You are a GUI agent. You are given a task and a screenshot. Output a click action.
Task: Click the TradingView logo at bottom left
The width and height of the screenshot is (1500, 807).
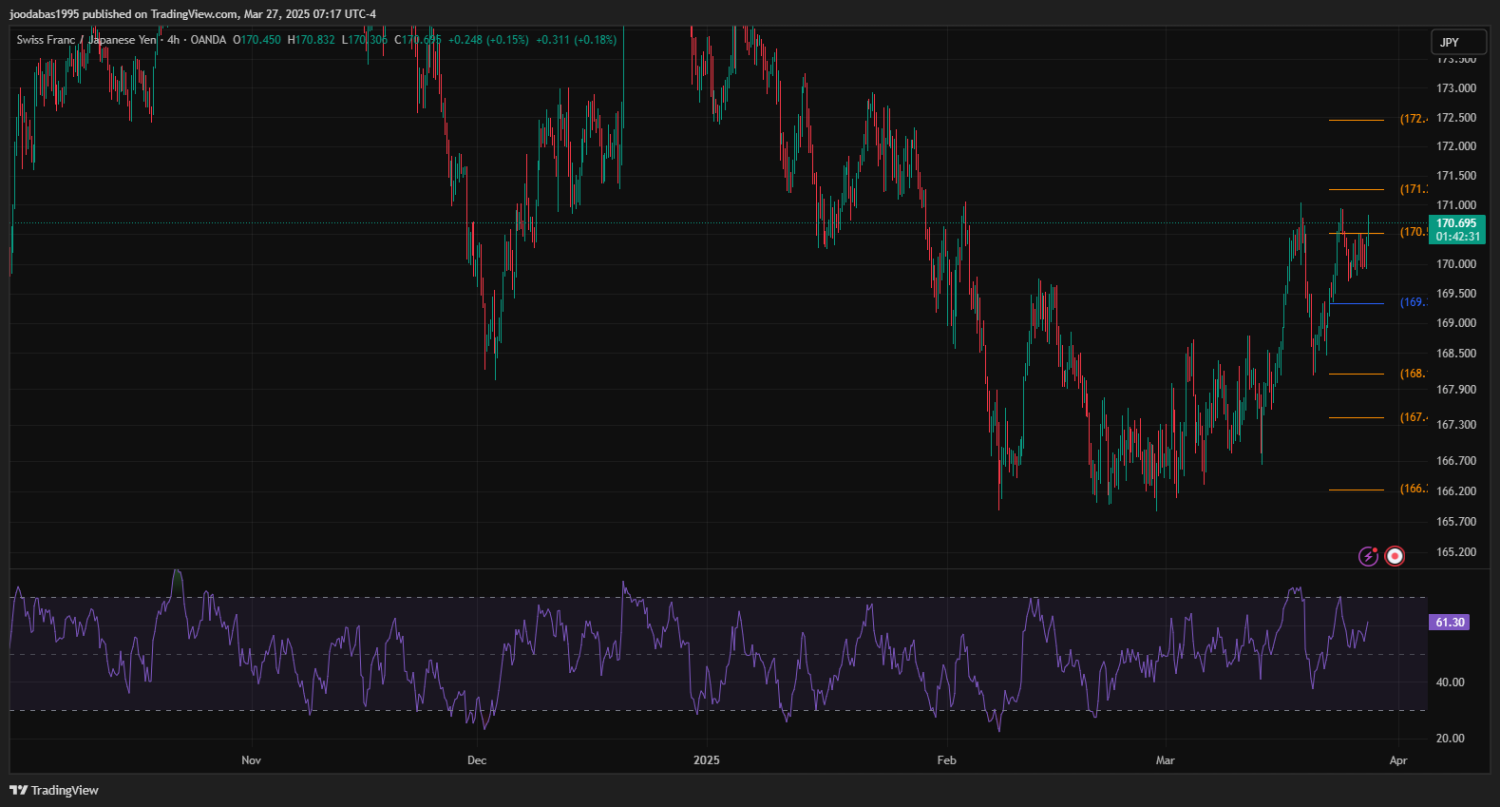(x=55, y=790)
